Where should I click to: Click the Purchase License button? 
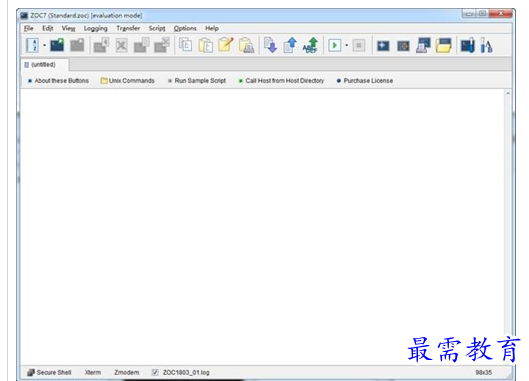pos(365,81)
